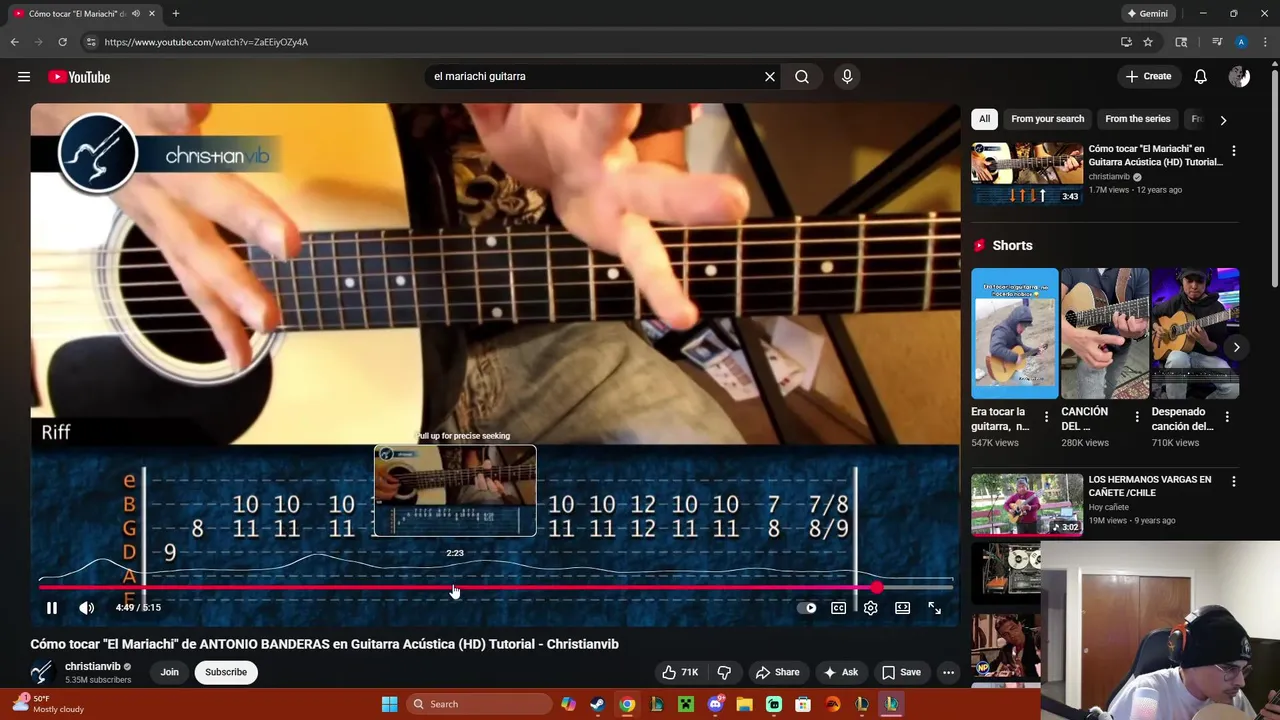Screen dimensions: 1280x720
Task: Show next Shorts with the arrow
Action: tap(1236, 347)
